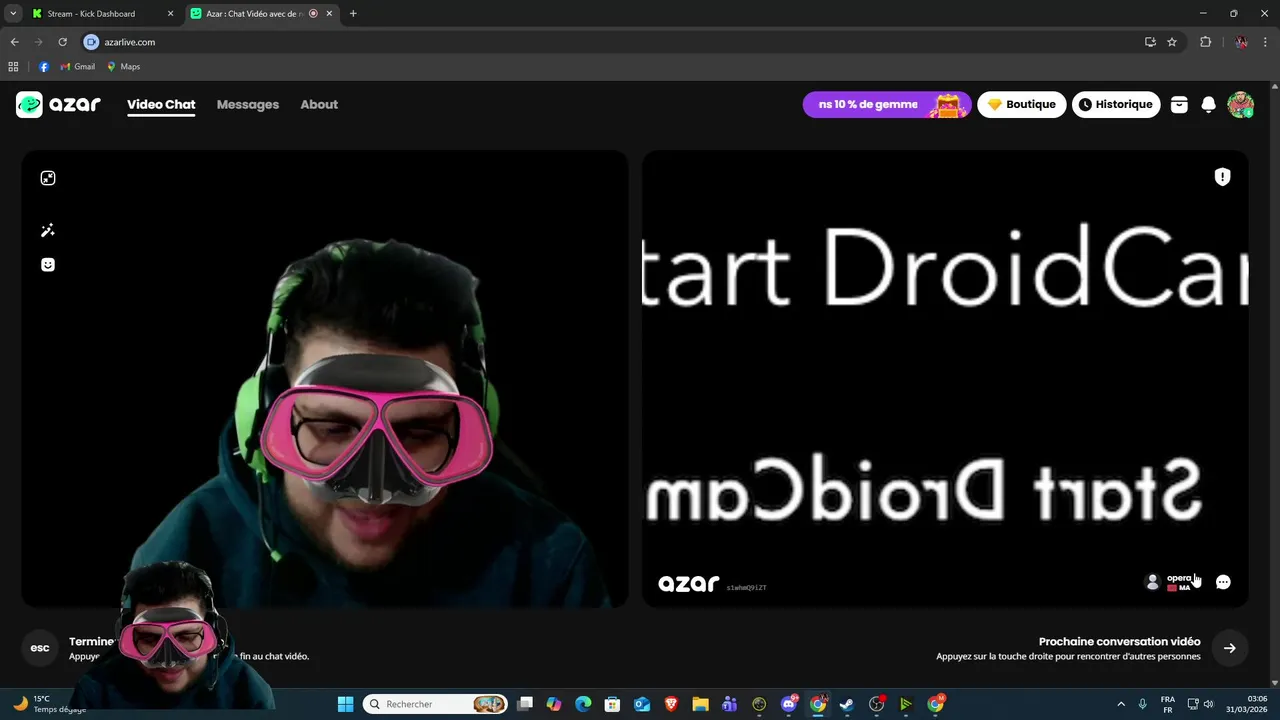Open Task View on the taskbar
Image resolution: width=1280 pixels, height=720 pixels.
pos(525,704)
